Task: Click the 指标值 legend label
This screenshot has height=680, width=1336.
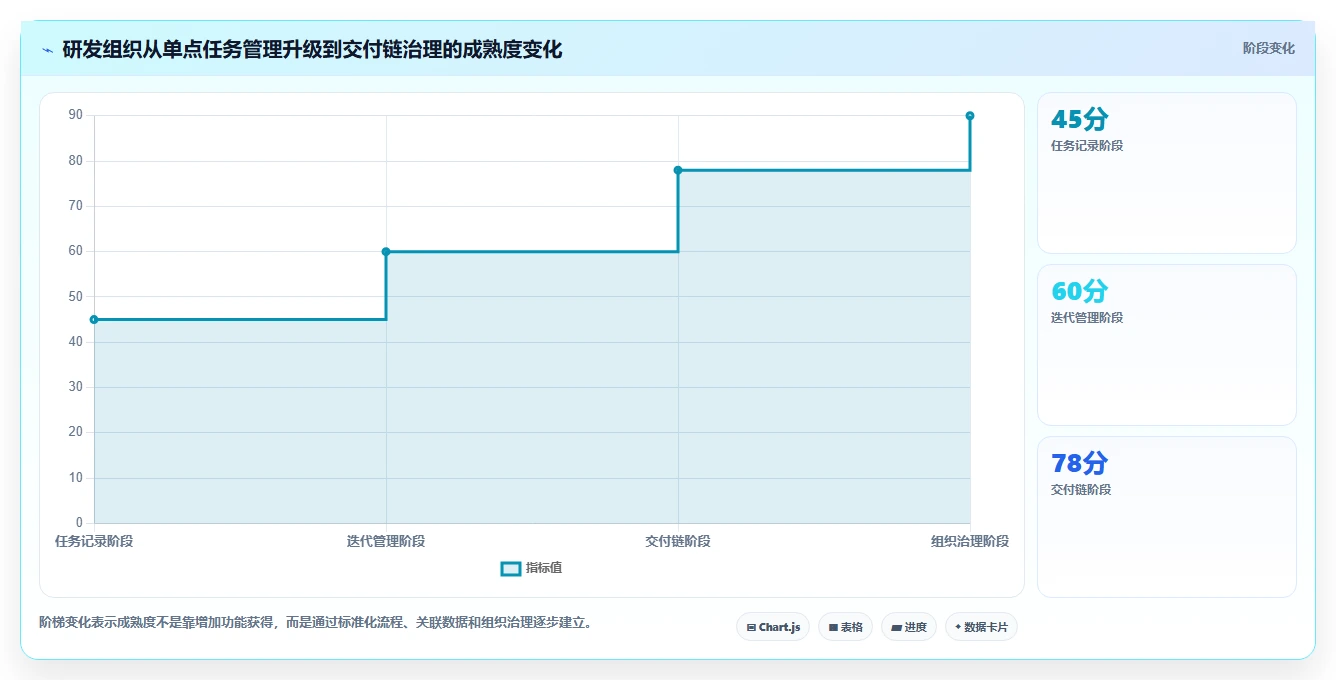Action: [544, 568]
